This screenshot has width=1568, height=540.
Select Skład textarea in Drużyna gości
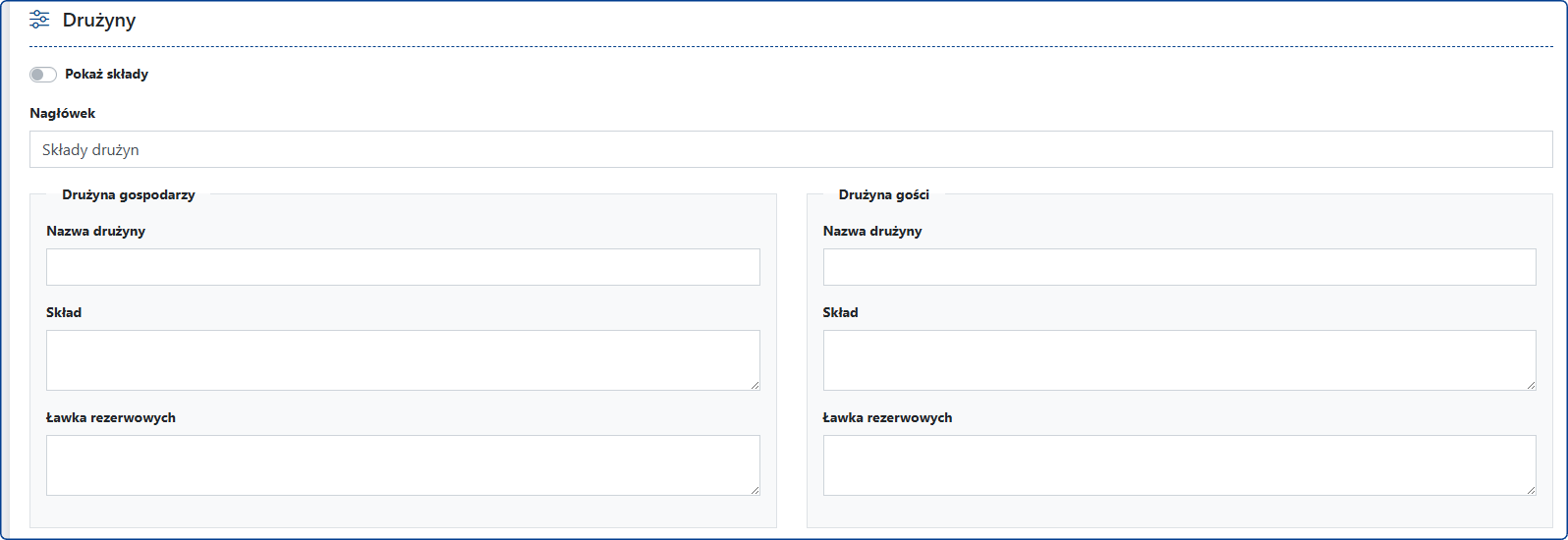(x=1179, y=360)
